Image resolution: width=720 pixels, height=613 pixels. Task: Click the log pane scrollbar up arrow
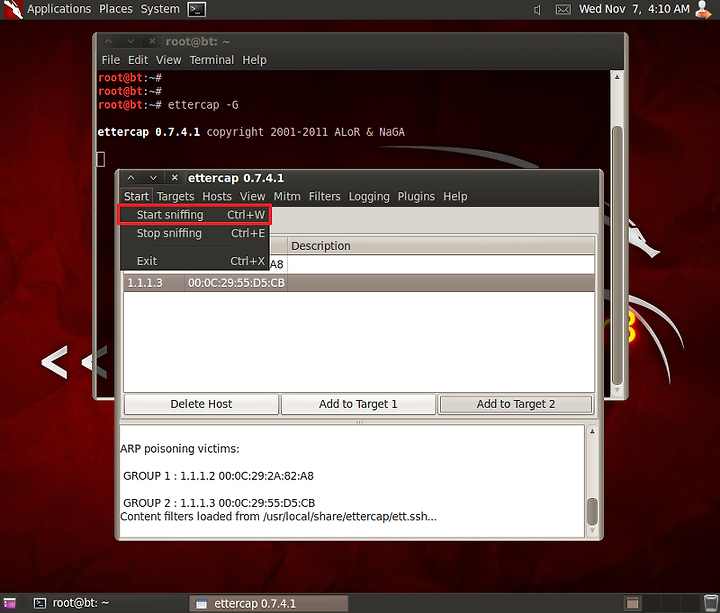click(592, 431)
